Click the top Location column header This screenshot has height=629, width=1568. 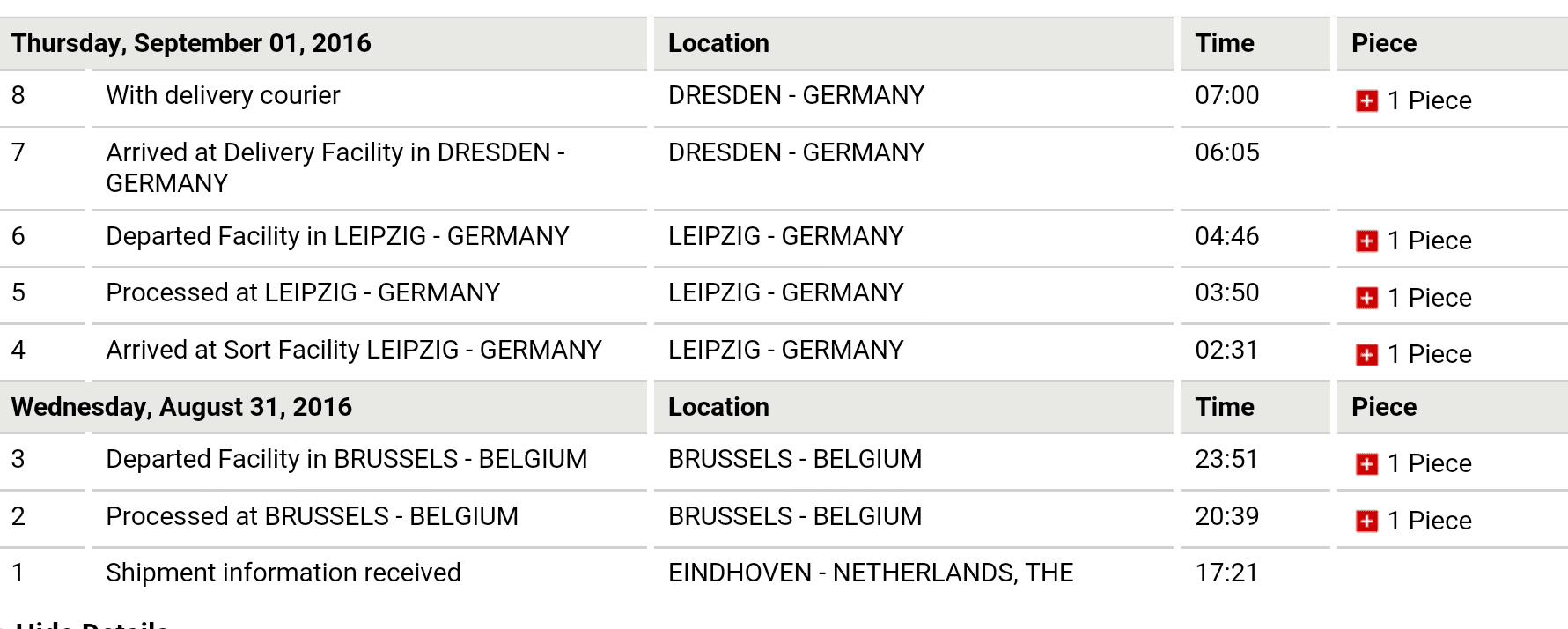tap(718, 43)
